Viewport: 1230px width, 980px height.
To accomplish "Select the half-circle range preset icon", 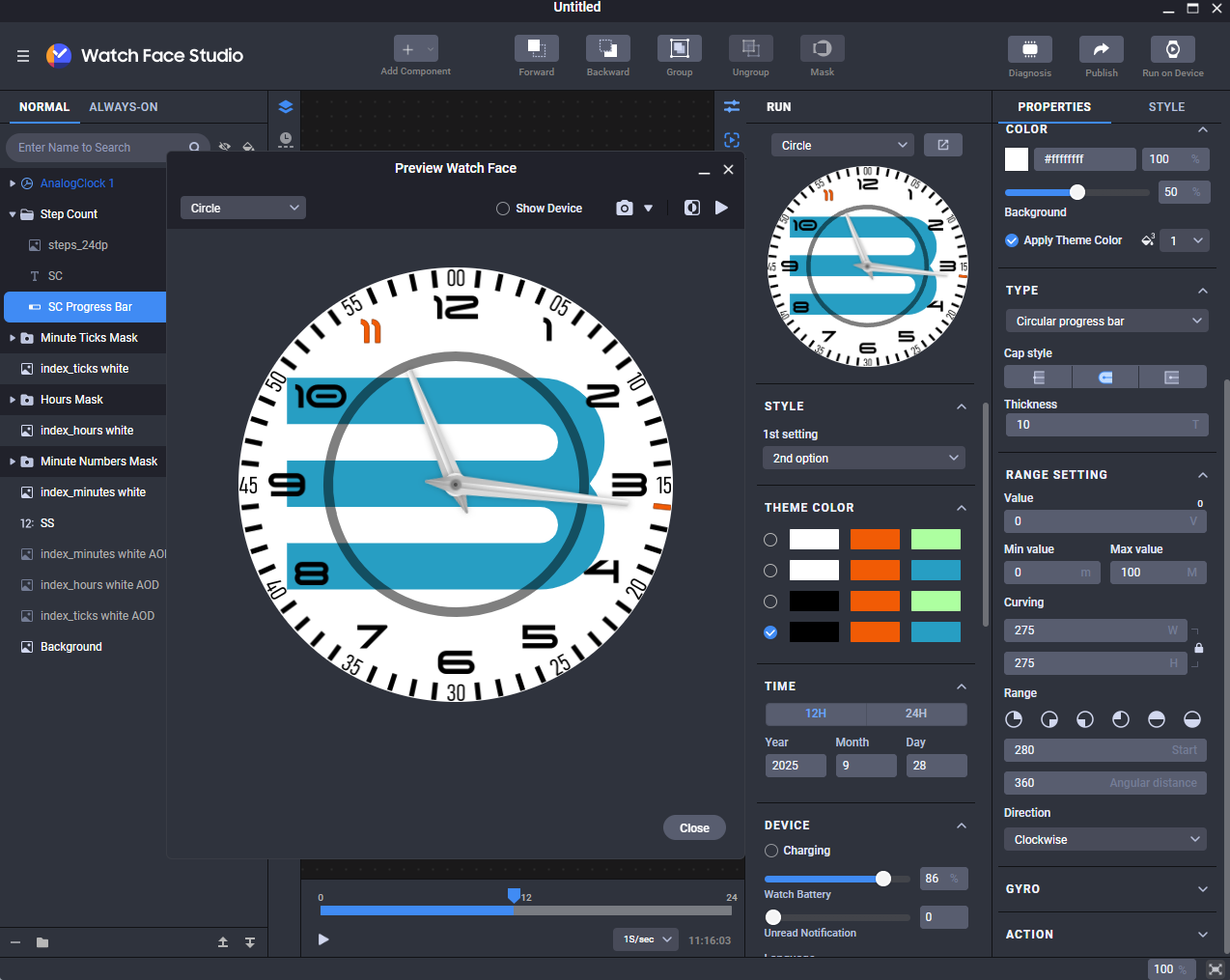I will tap(1156, 719).
